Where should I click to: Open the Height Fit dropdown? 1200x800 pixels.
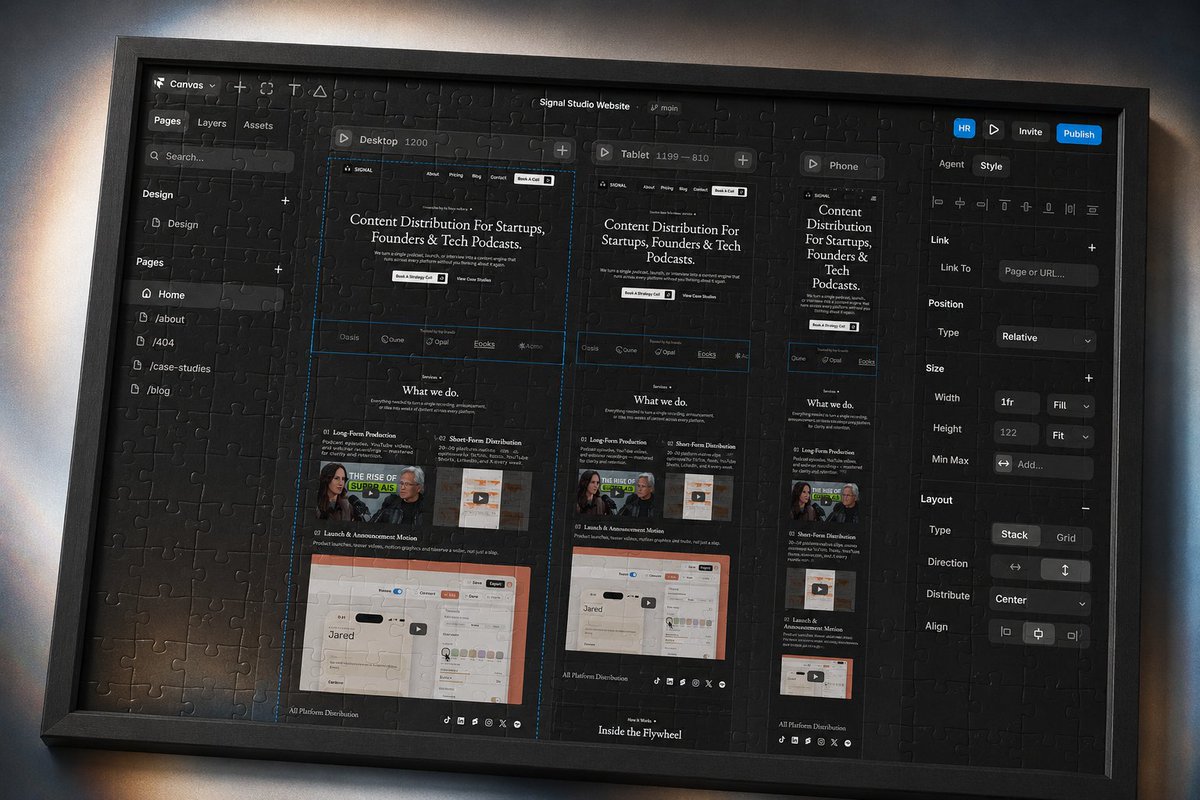tap(1069, 436)
